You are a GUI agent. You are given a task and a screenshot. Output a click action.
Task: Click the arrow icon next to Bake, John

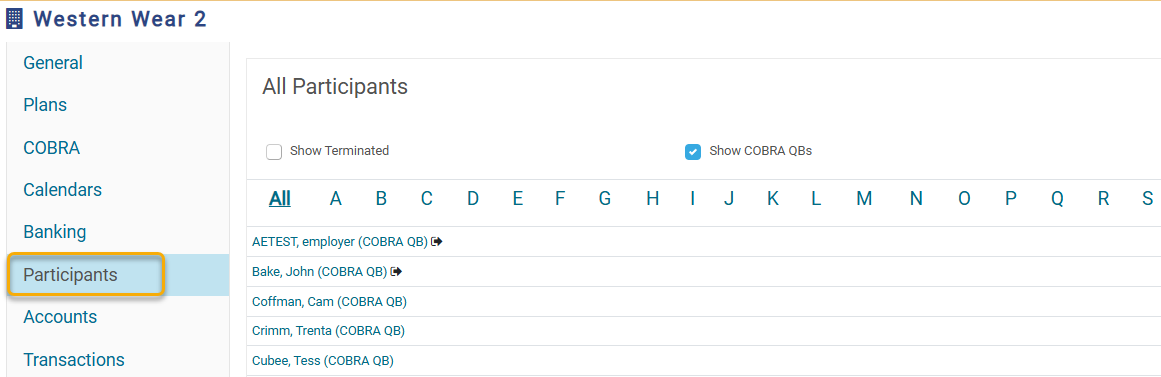click(x=397, y=272)
